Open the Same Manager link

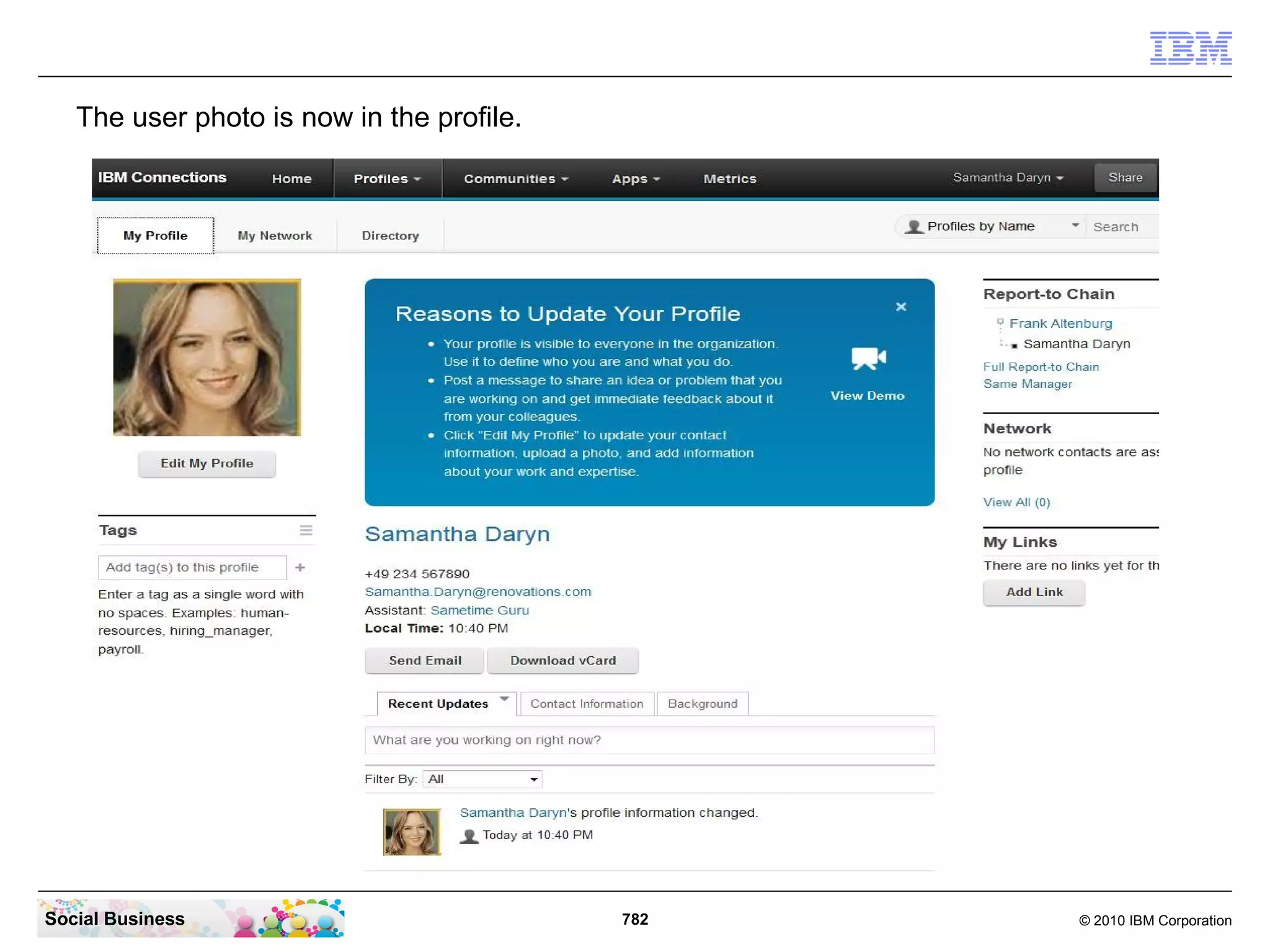coord(1028,384)
